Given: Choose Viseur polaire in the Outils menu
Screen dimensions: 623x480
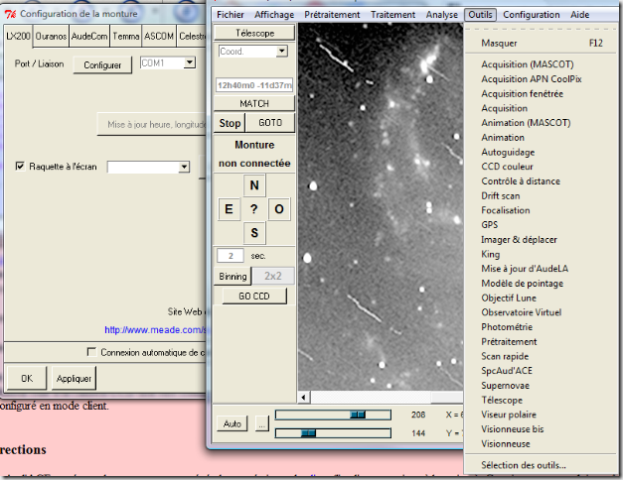Looking at the screenshot, I should click(x=510, y=414).
